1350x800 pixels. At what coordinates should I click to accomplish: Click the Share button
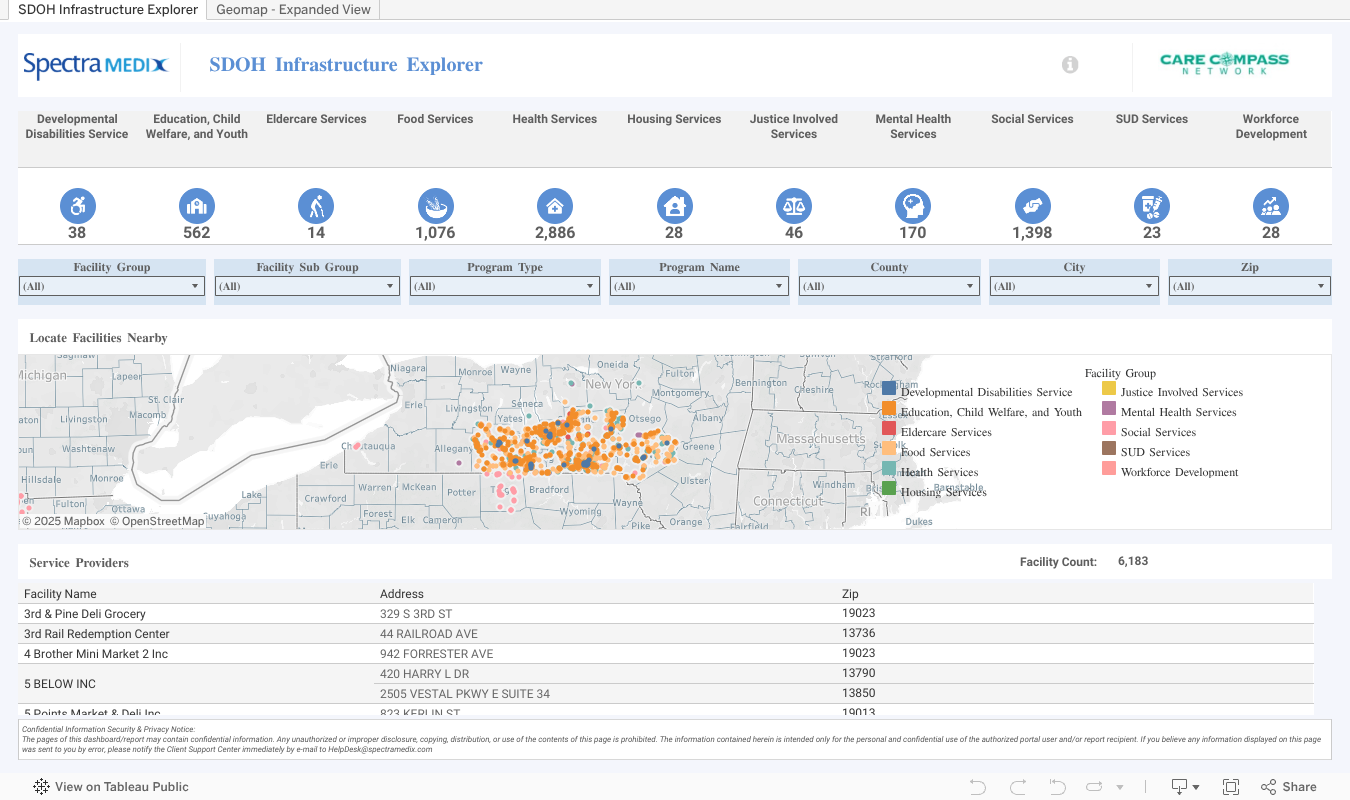[1289, 787]
